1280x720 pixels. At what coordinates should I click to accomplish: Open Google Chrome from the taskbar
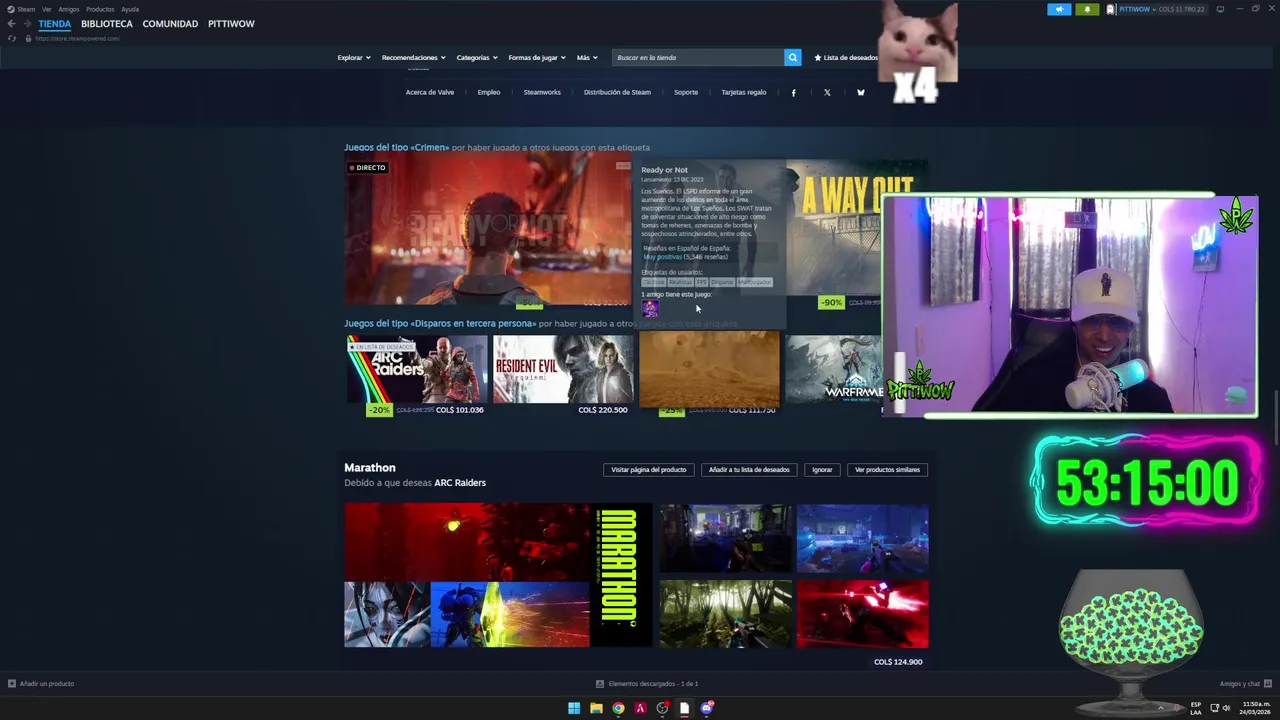coord(618,708)
